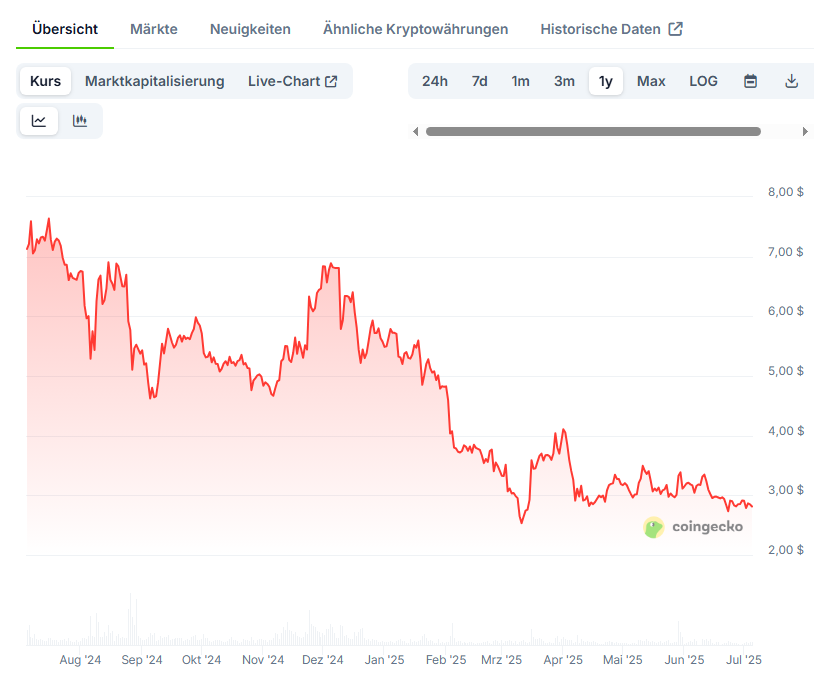Set time range to 24h
This screenshot has height=674, width=822.
pyautogui.click(x=435, y=81)
